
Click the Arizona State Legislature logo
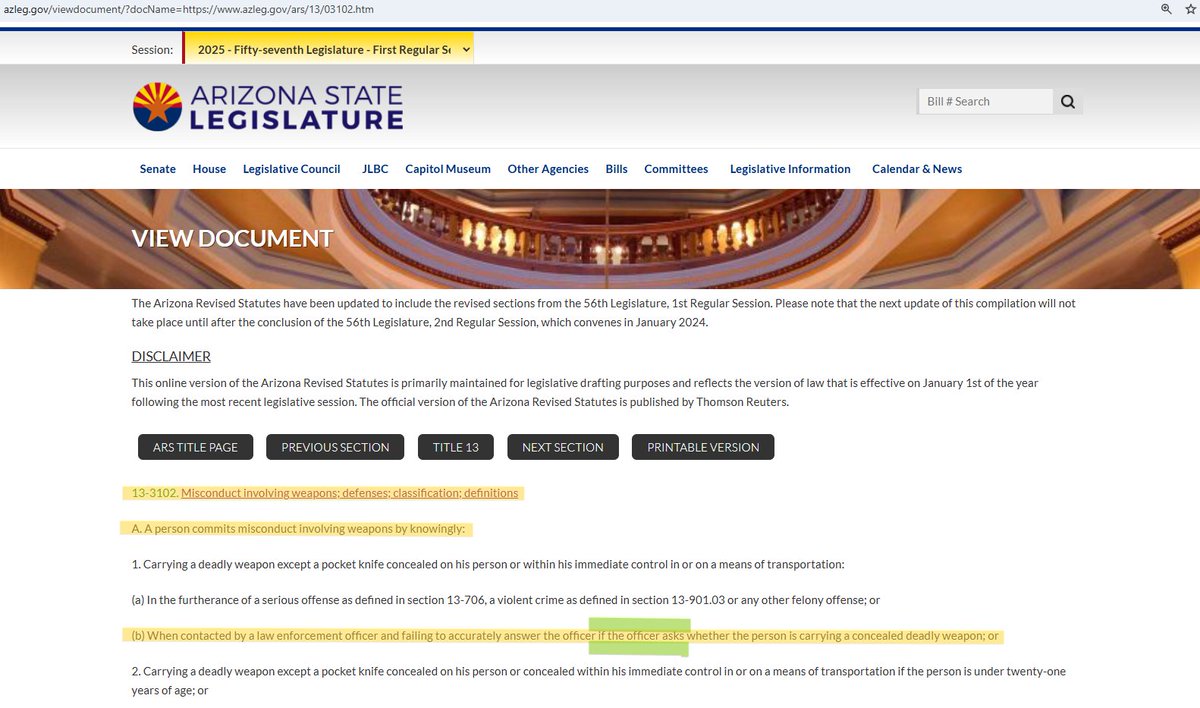click(x=268, y=107)
